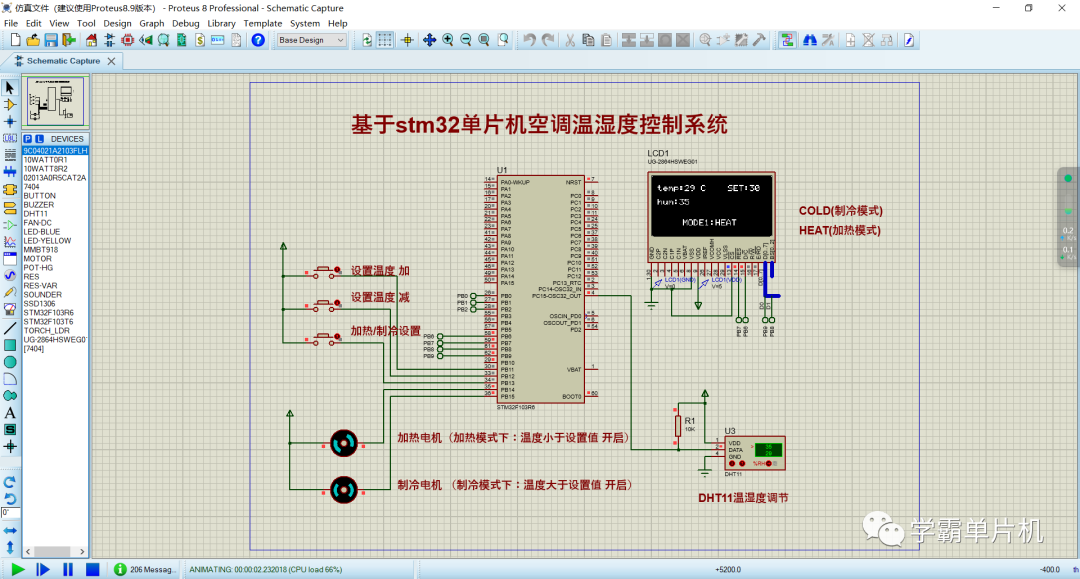Select the Junction Dot Mode tool
Viewport: 1080px width, 579px height.
[10, 121]
